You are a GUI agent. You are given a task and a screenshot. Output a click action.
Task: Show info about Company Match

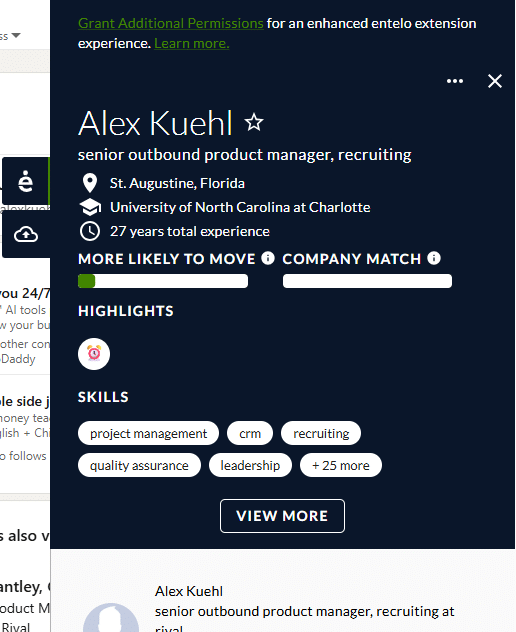[434, 258]
